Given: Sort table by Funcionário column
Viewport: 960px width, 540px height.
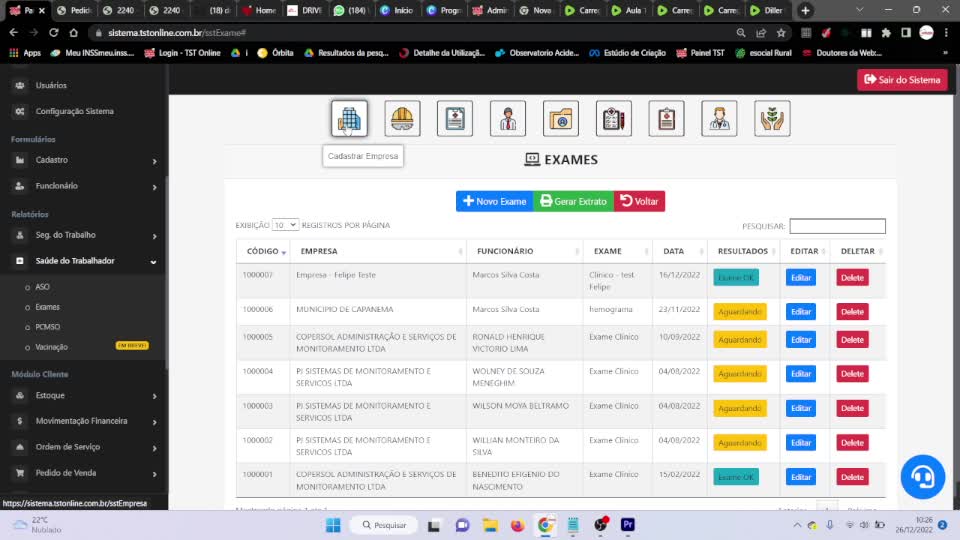Looking at the screenshot, I should (x=525, y=251).
